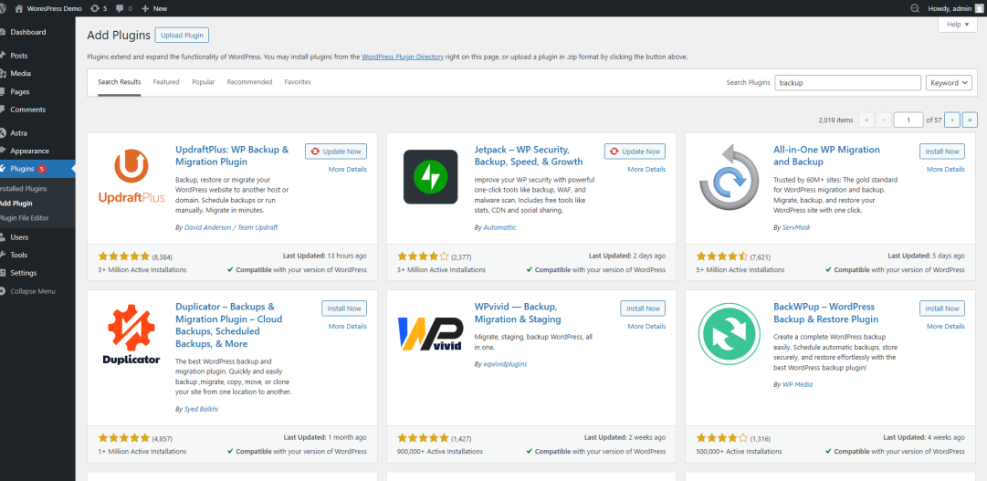Click the Upload Plugin button
This screenshot has height=481, width=987.
tap(182, 35)
